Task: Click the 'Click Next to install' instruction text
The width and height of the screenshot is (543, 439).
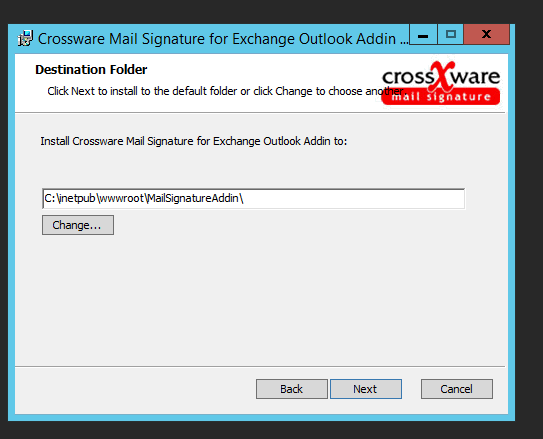Action: pyautogui.click(x=226, y=91)
